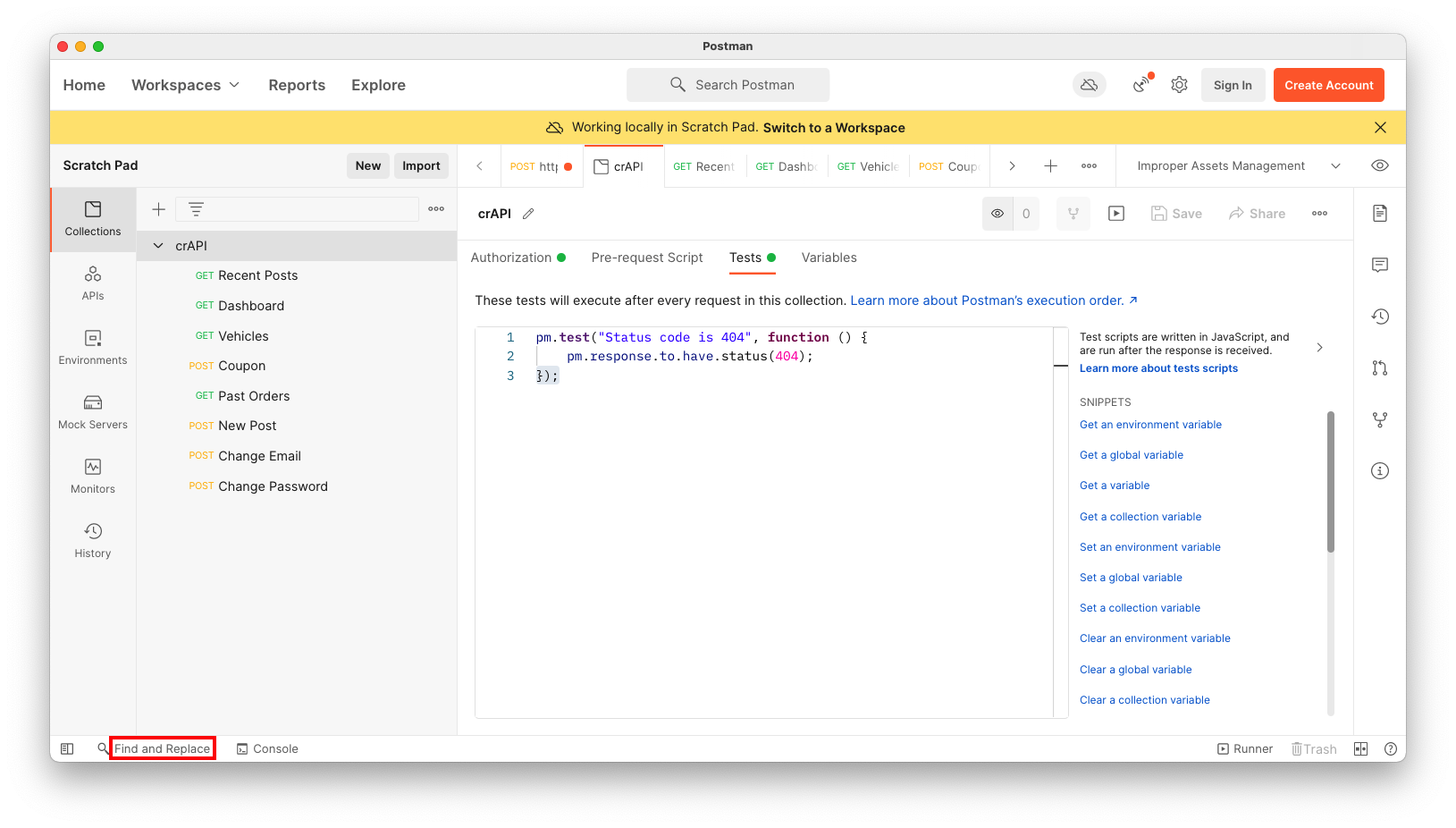This screenshot has width=1456, height=828.
Task: Click the snippets list scrollbar
Action: pyautogui.click(x=1330, y=483)
